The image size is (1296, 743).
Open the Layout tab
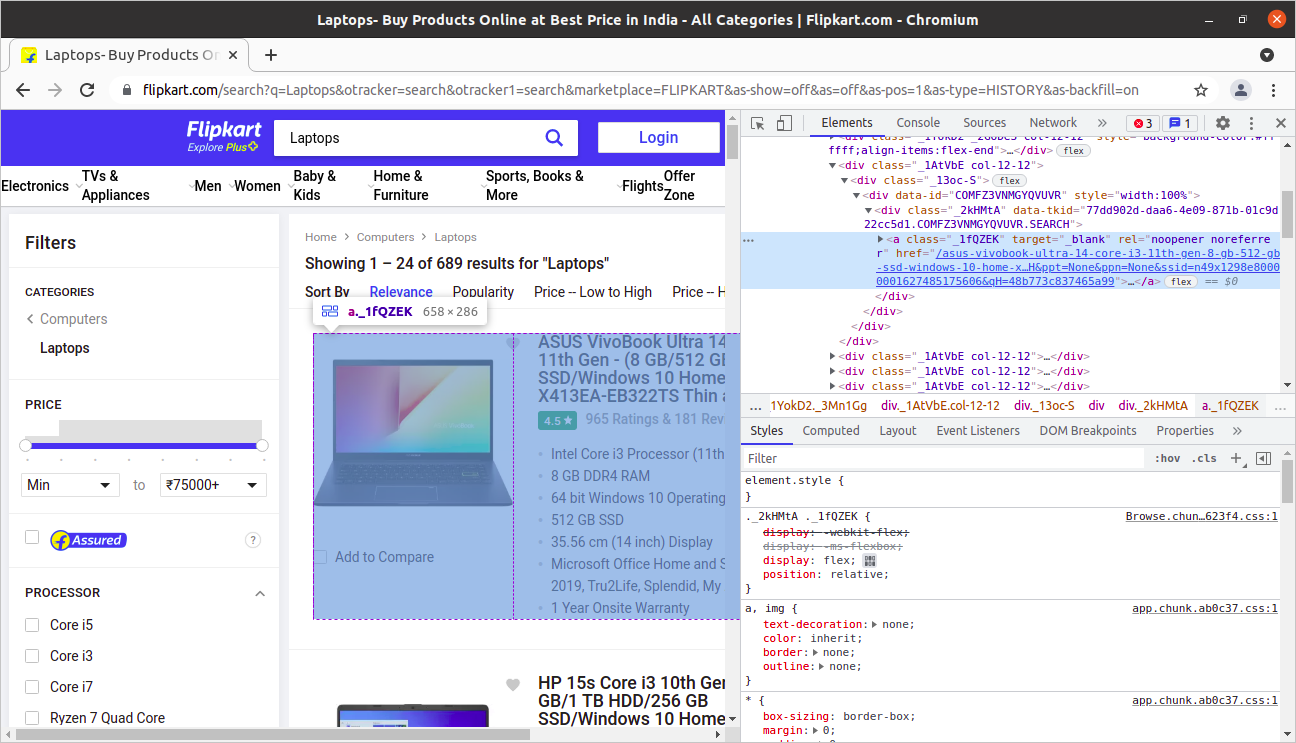click(898, 431)
